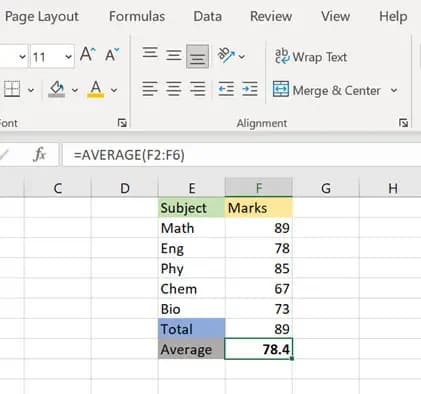The width and height of the screenshot is (421, 394).
Task: Select the Chem cell
Action: coord(192,289)
